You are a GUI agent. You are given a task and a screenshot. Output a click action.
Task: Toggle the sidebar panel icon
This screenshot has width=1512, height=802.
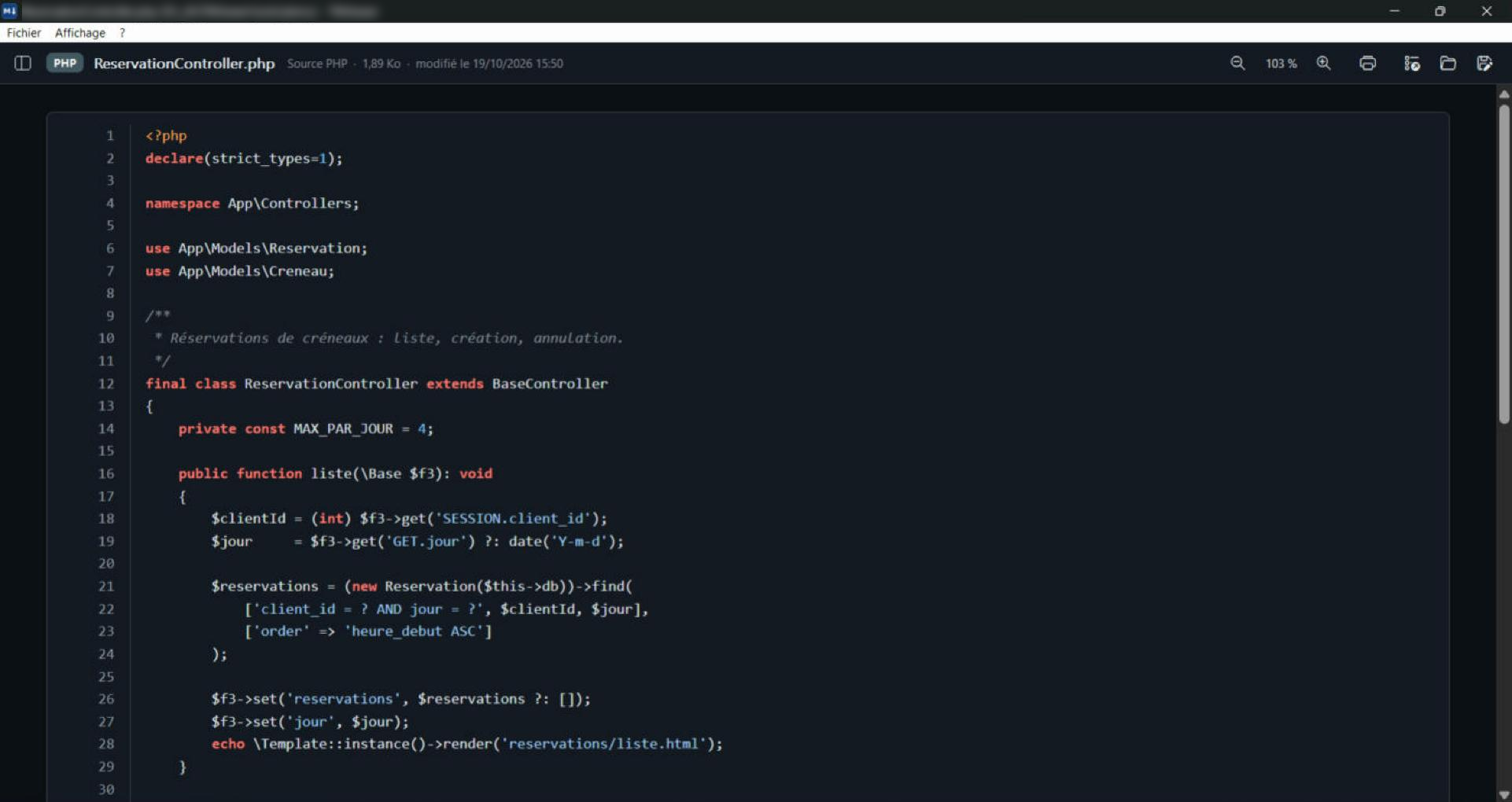[23, 63]
